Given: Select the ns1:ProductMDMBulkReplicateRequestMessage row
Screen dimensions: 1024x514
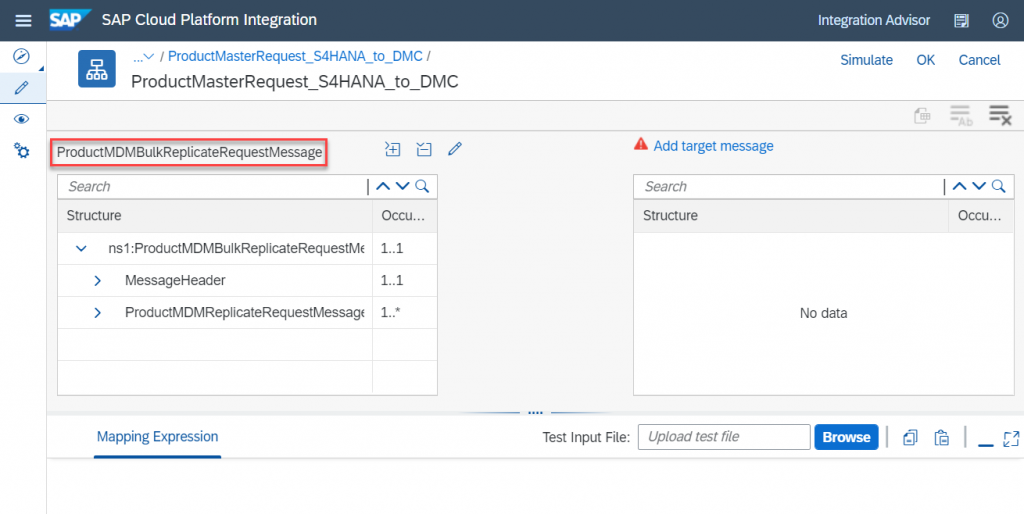Looking at the screenshot, I should coord(248,248).
